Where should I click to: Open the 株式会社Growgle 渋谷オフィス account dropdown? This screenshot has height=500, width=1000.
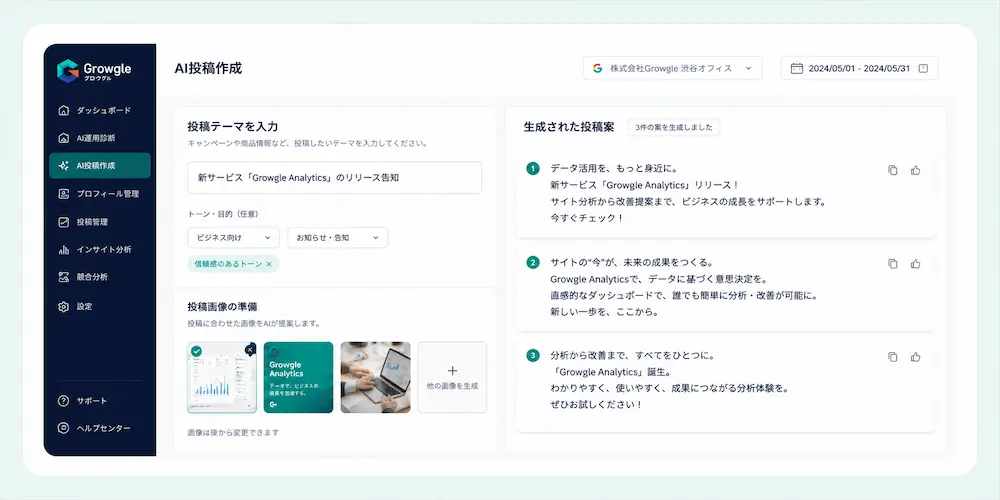pos(672,68)
